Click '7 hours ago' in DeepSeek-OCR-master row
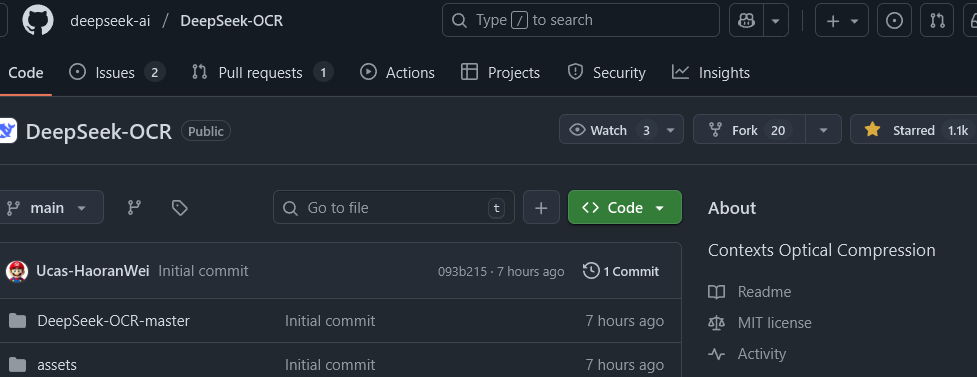 tap(624, 321)
